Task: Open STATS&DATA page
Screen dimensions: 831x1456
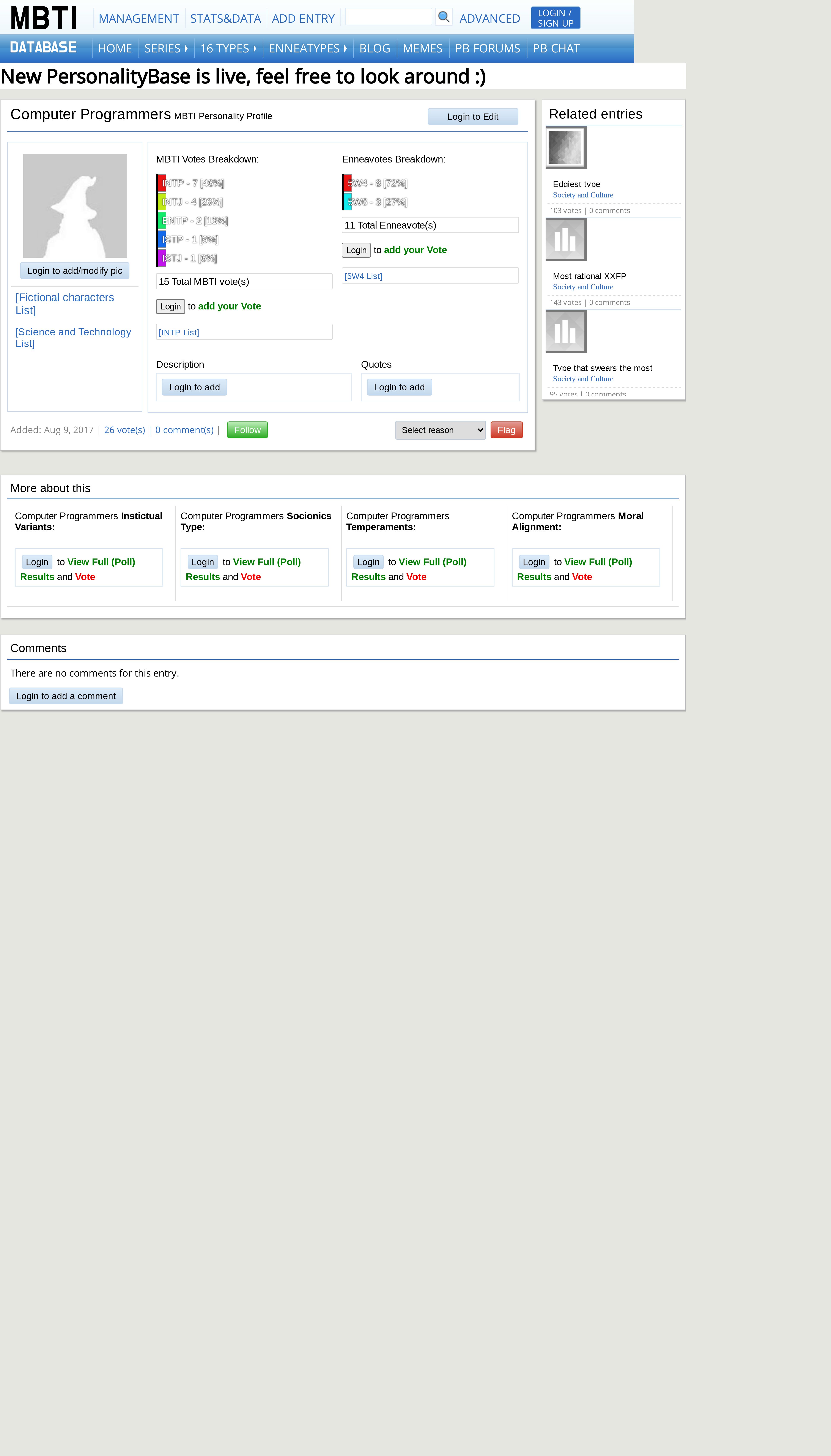Action: (x=225, y=18)
